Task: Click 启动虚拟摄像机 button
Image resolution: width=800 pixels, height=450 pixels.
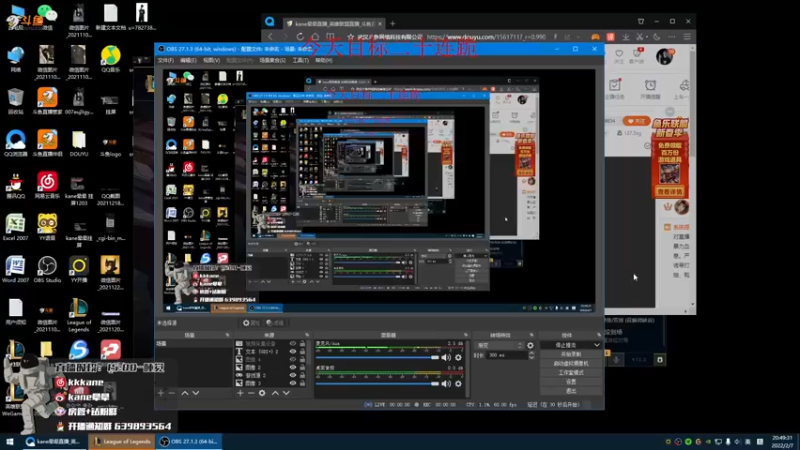Action: tap(571, 363)
